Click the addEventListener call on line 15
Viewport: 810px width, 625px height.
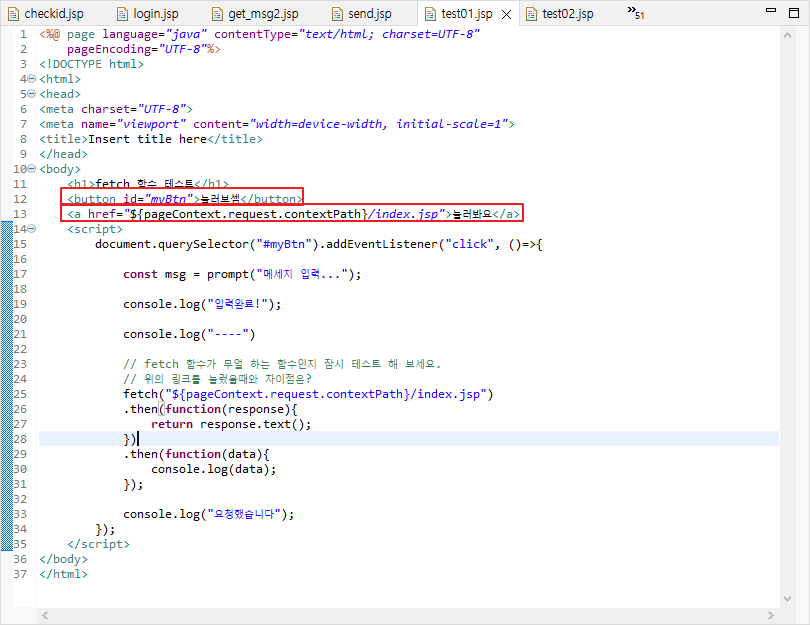(382, 244)
